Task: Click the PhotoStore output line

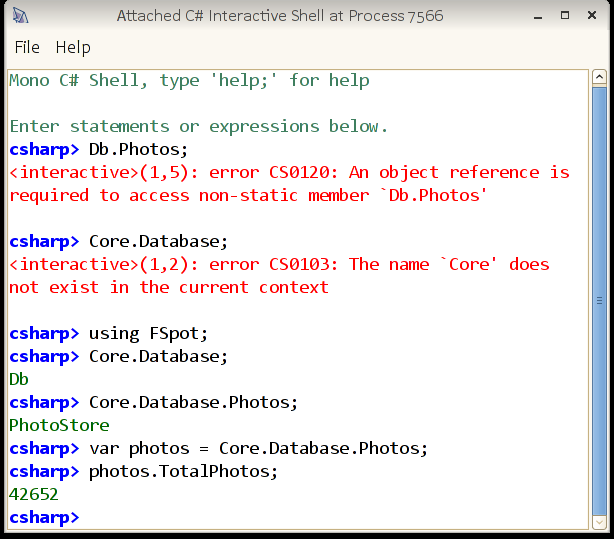Action: [x=60, y=425]
